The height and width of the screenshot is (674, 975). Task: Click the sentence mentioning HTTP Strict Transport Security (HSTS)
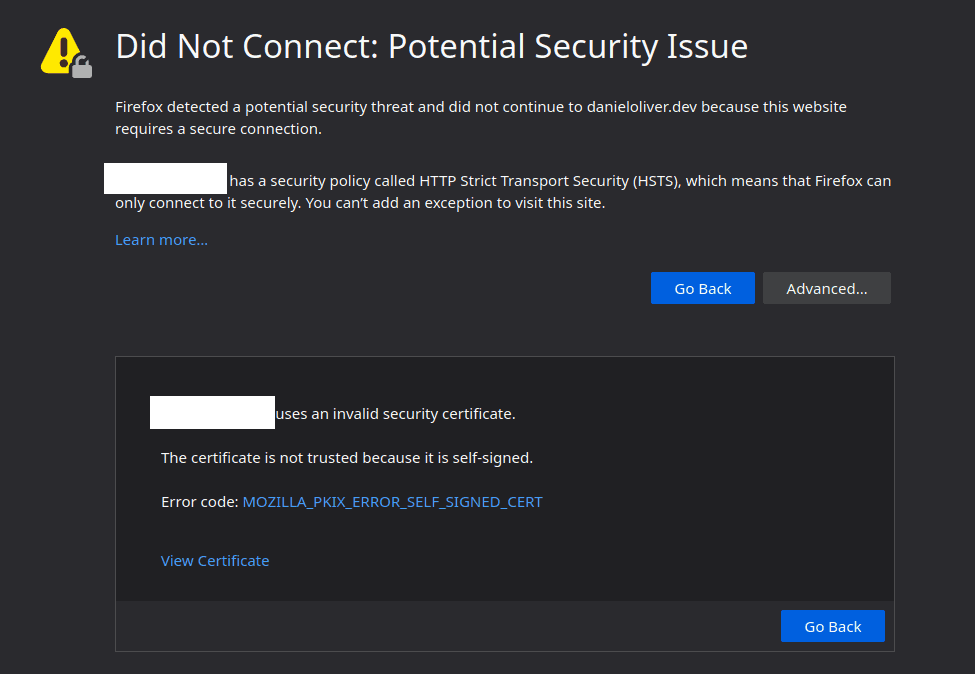coord(503,192)
